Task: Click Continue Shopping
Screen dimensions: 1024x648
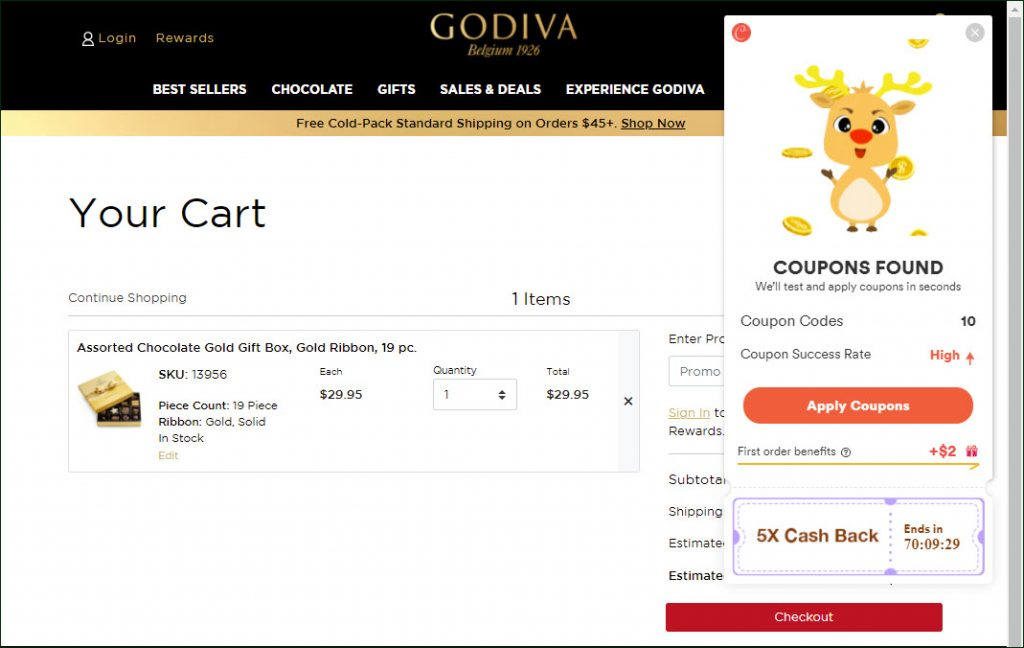Action: 127,298
